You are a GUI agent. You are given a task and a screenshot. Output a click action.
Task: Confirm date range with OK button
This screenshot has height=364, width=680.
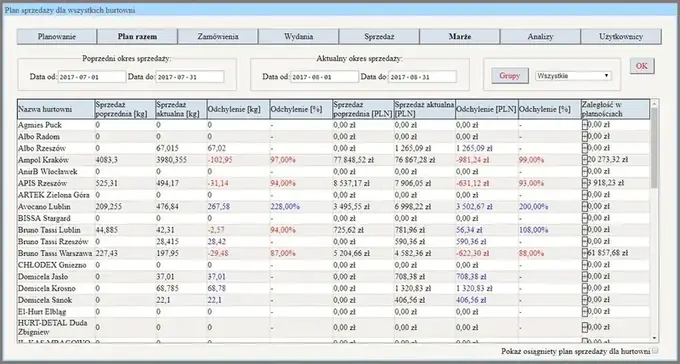pos(642,66)
